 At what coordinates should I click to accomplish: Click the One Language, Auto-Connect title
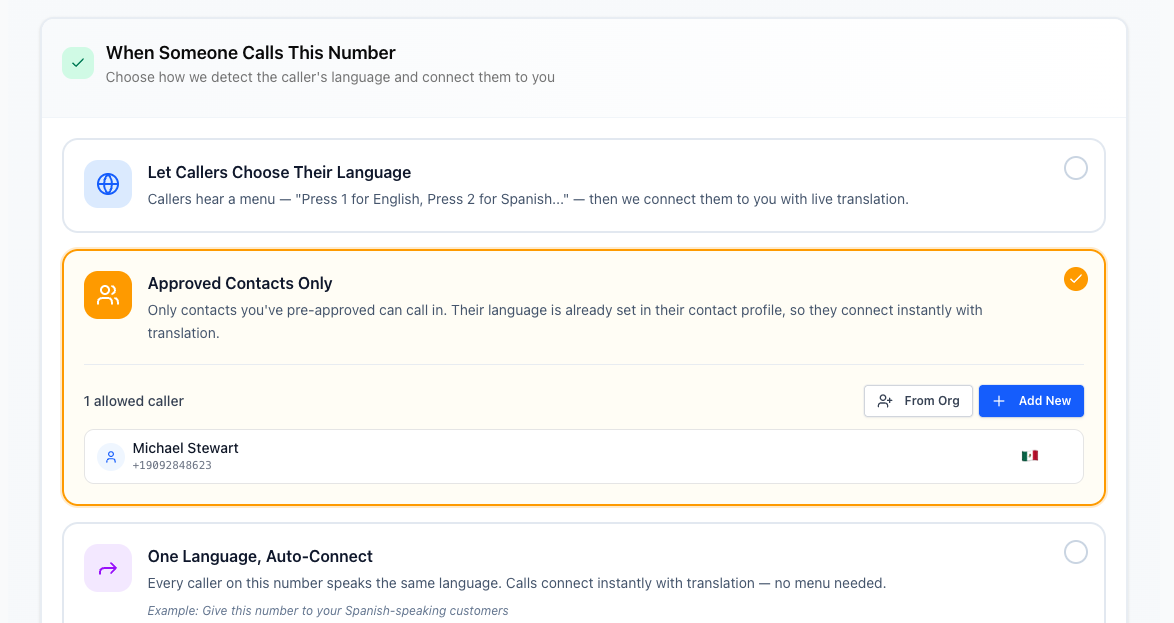tap(260, 556)
